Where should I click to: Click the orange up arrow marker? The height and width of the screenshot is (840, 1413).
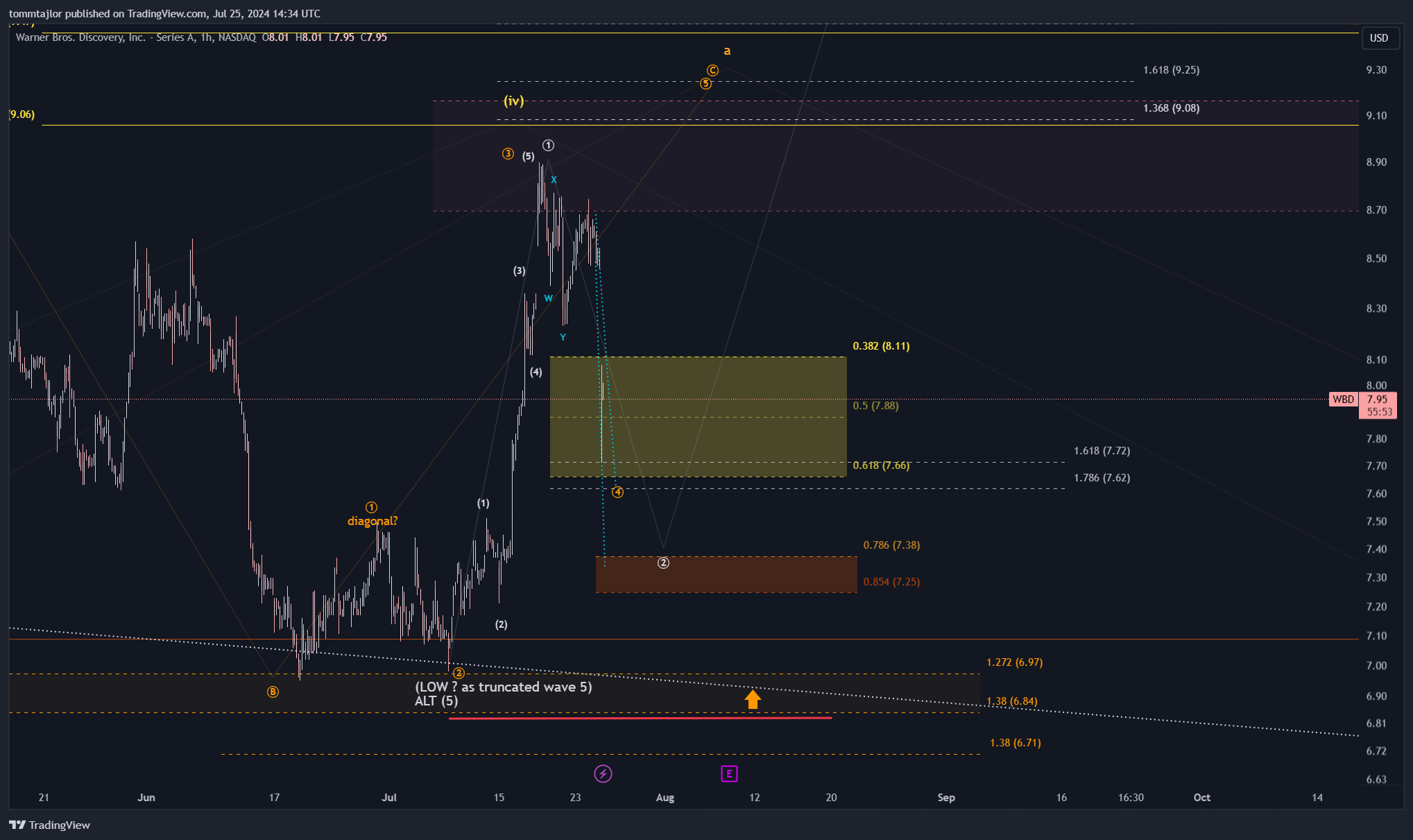tap(753, 698)
